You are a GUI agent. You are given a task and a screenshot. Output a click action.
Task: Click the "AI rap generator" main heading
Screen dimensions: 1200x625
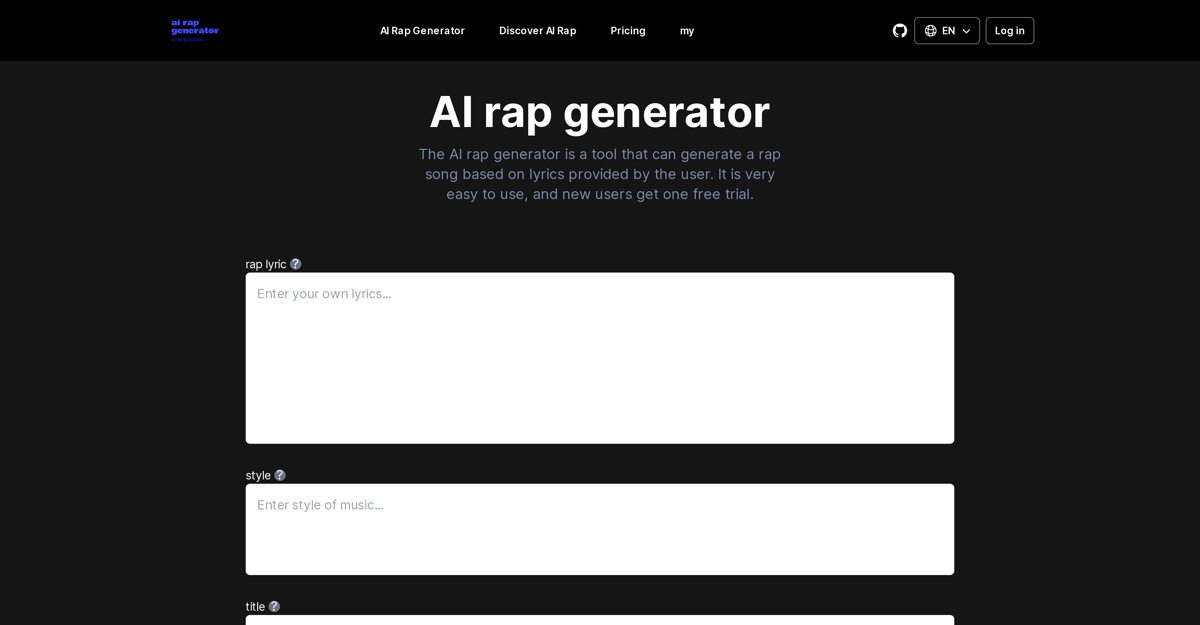[x=600, y=112]
